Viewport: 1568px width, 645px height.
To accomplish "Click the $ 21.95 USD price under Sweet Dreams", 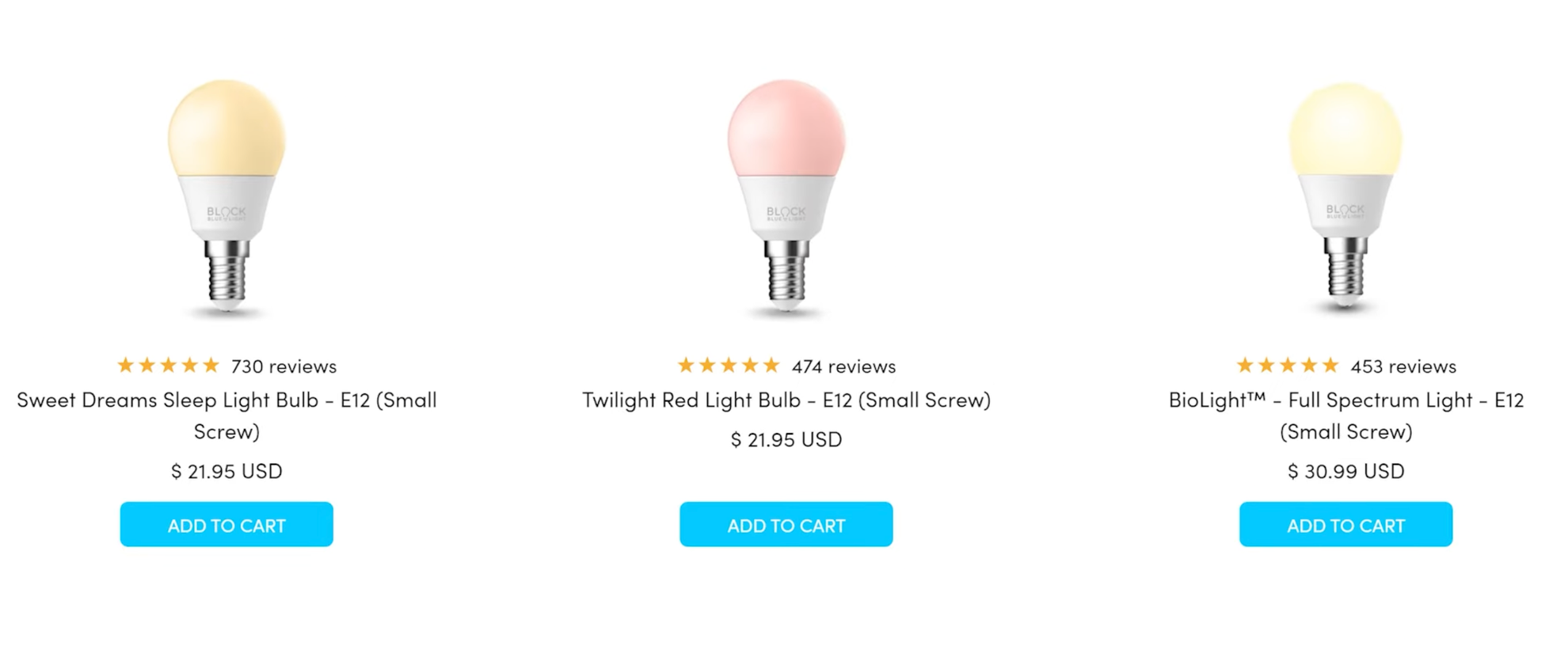I will tap(226, 471).
